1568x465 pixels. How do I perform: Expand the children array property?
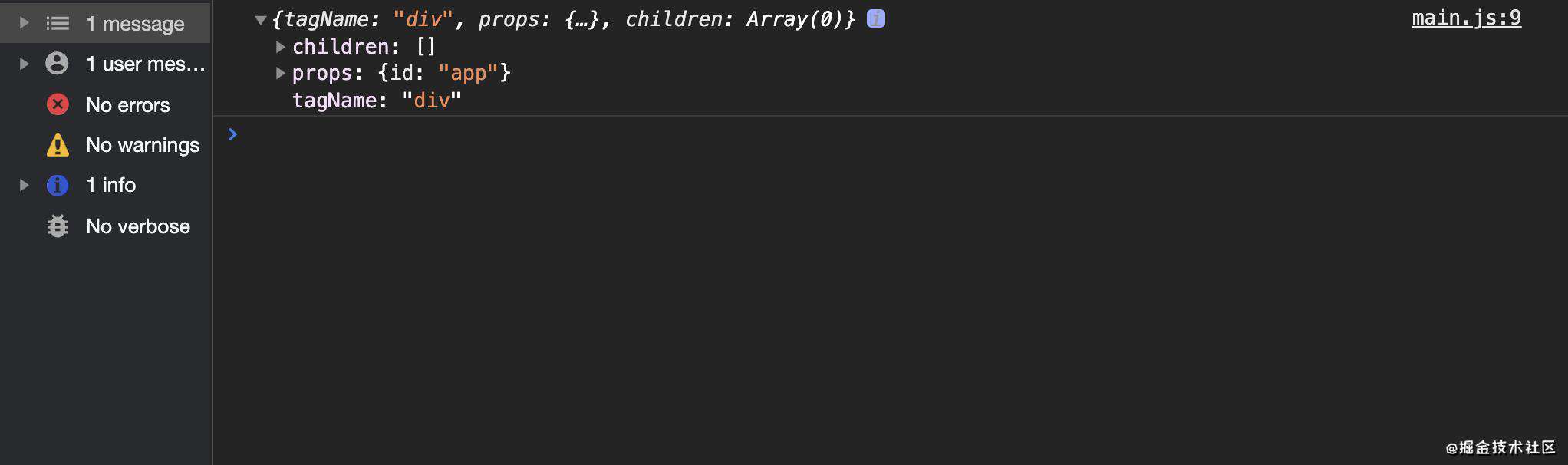click(x=281, y=47)
